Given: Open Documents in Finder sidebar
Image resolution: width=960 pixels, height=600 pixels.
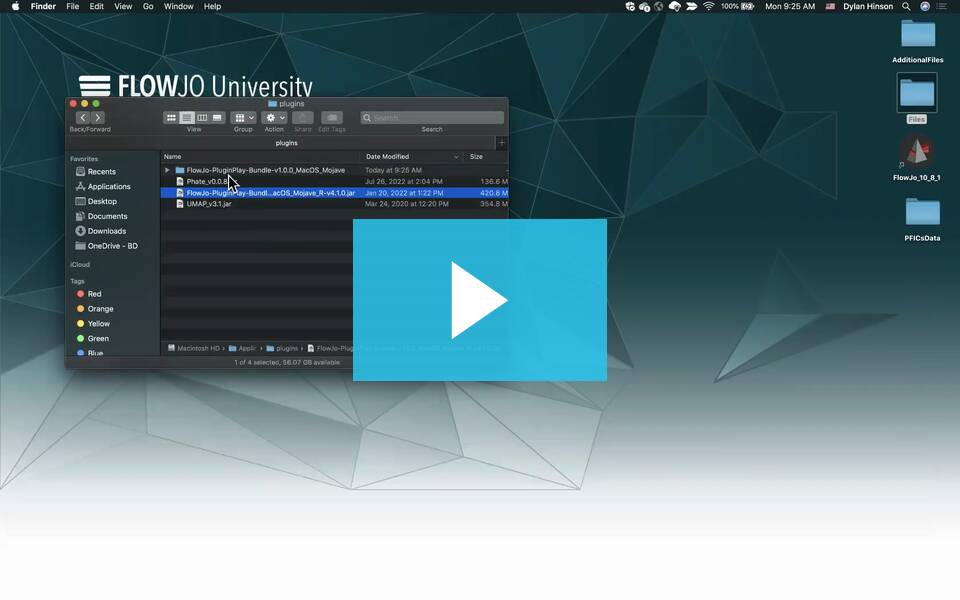Looking at the screenshot, I should [x=102, y=216].
